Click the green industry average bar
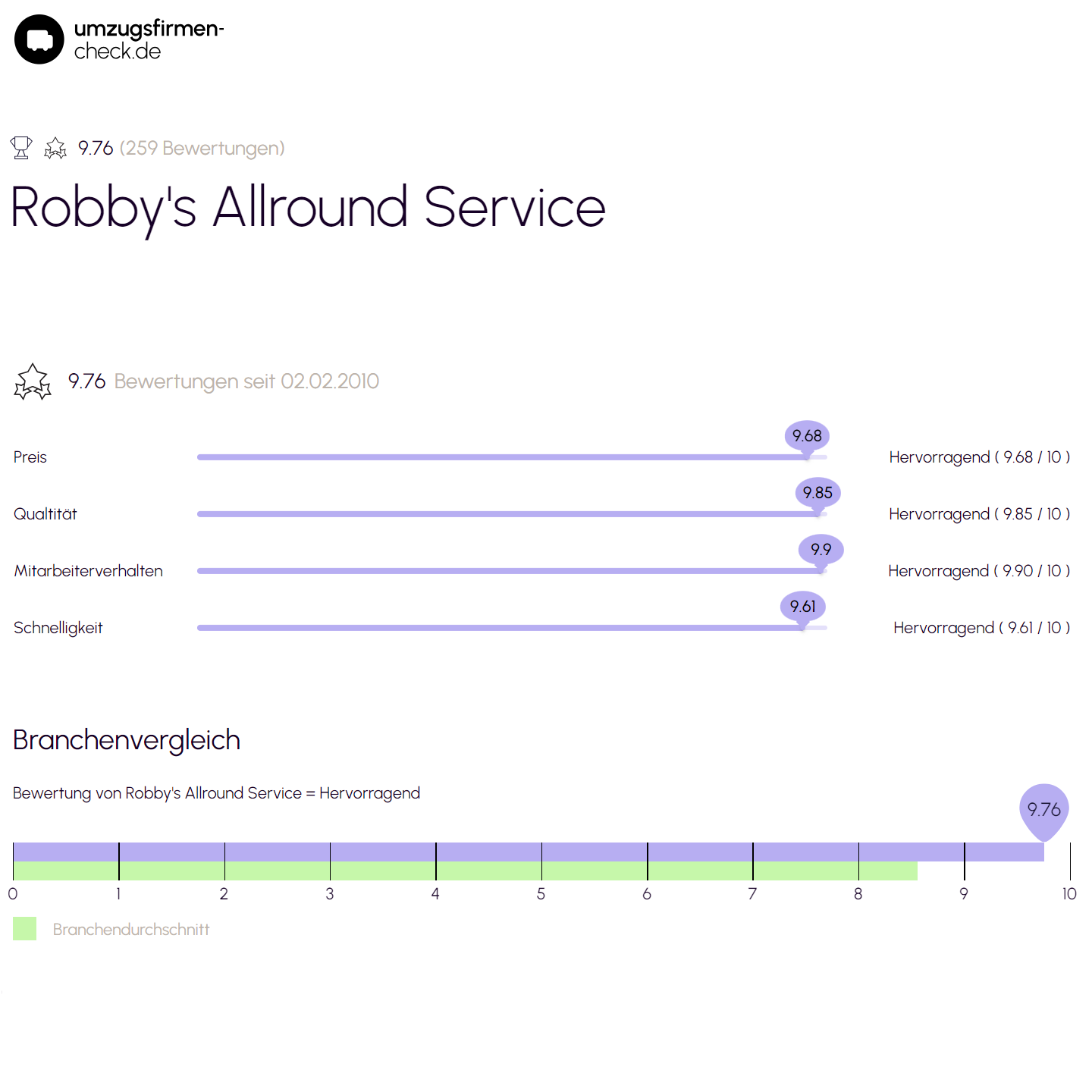The height and width of the screenshot is (1092, 1092). click(465, 871)
